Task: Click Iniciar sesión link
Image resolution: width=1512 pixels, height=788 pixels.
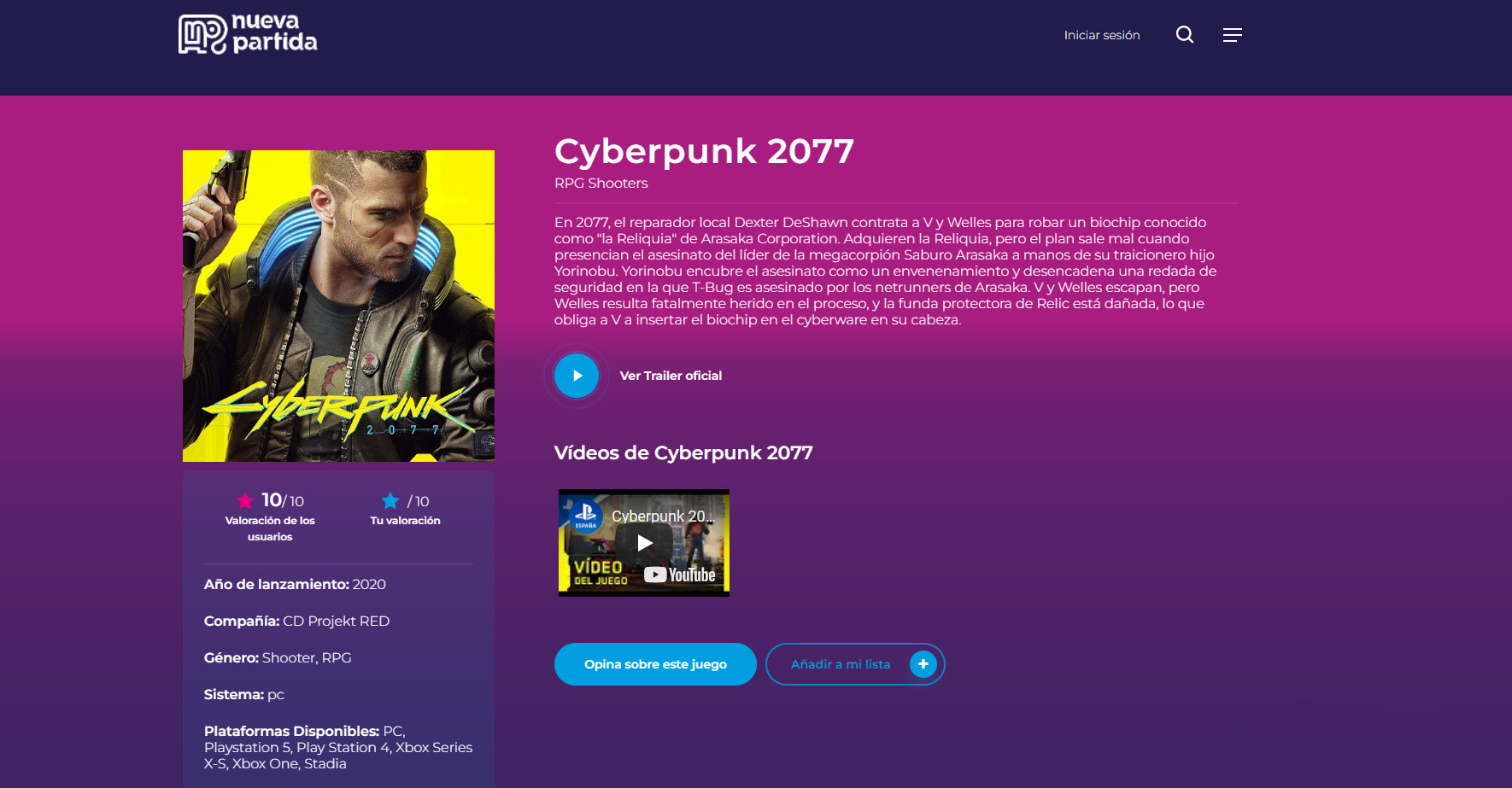Action: tap(1102, 35)
